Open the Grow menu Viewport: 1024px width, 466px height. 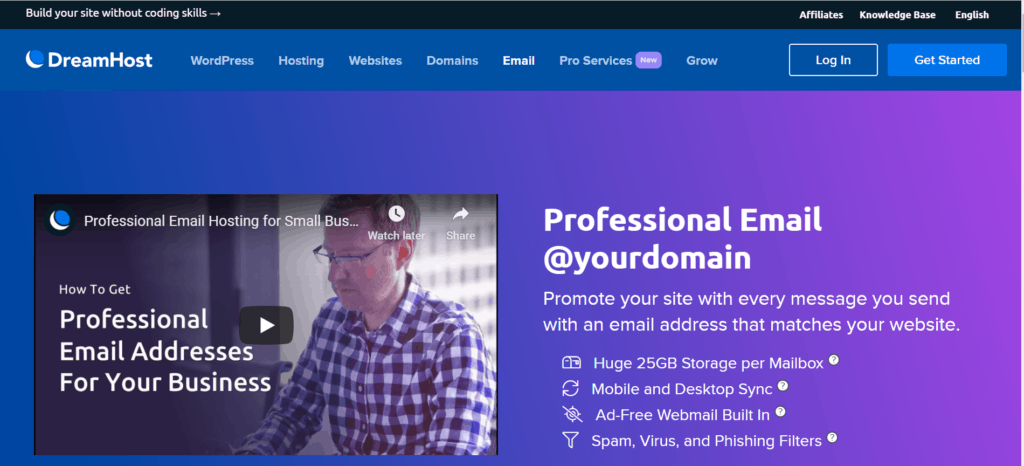[702, 61]
